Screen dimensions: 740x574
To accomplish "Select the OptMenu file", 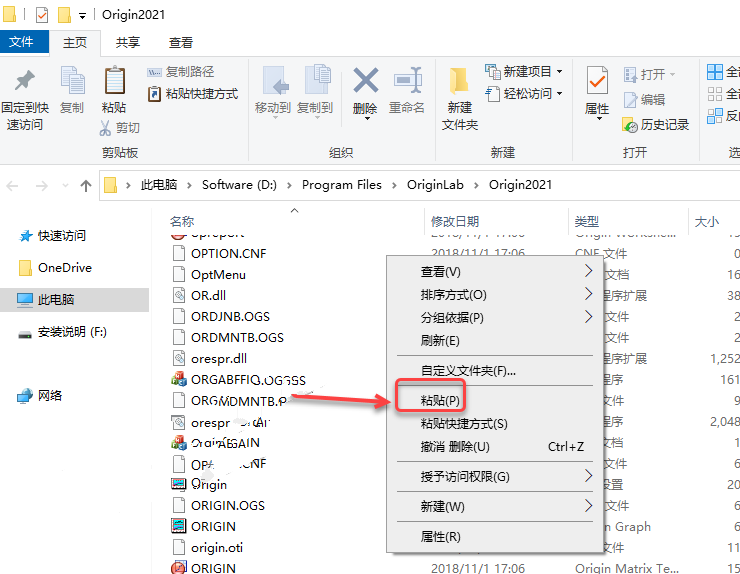I will tap(209, 275).
